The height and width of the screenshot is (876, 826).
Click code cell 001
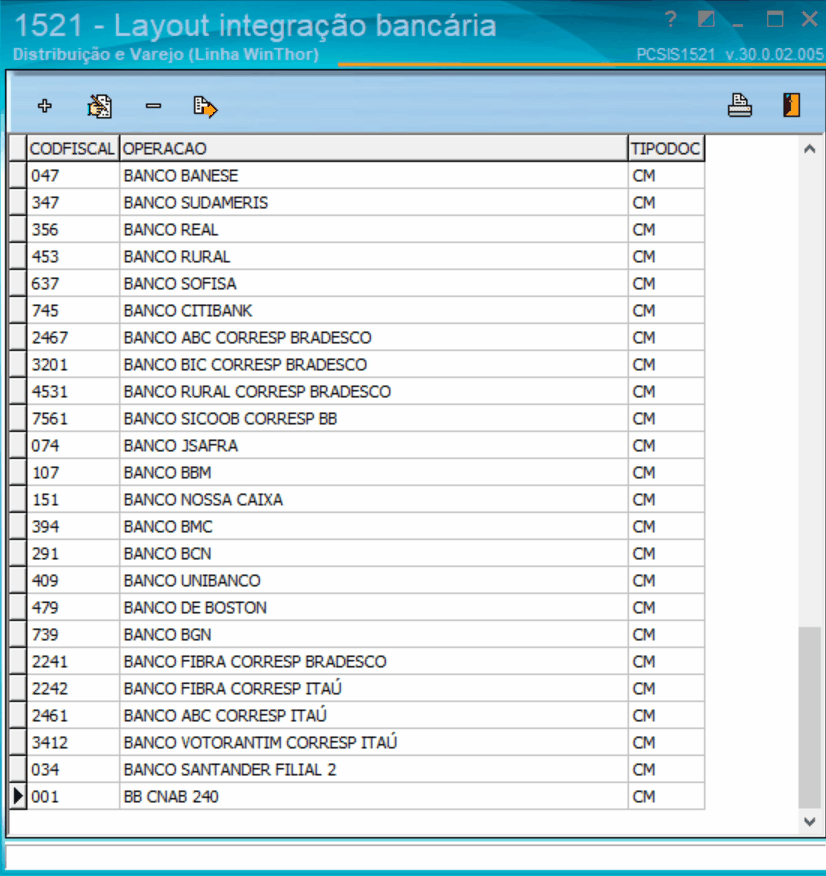(x=73, y=797)
